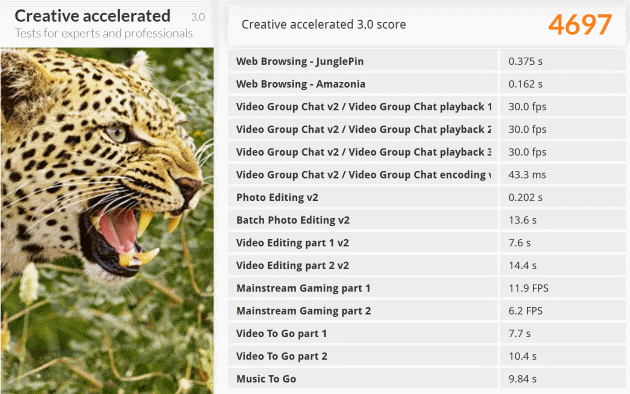Image resolution: width=630 pixels, height=394 pixels.
Task: Click the 6.2 FPS value
Action: tap(525, 311)
